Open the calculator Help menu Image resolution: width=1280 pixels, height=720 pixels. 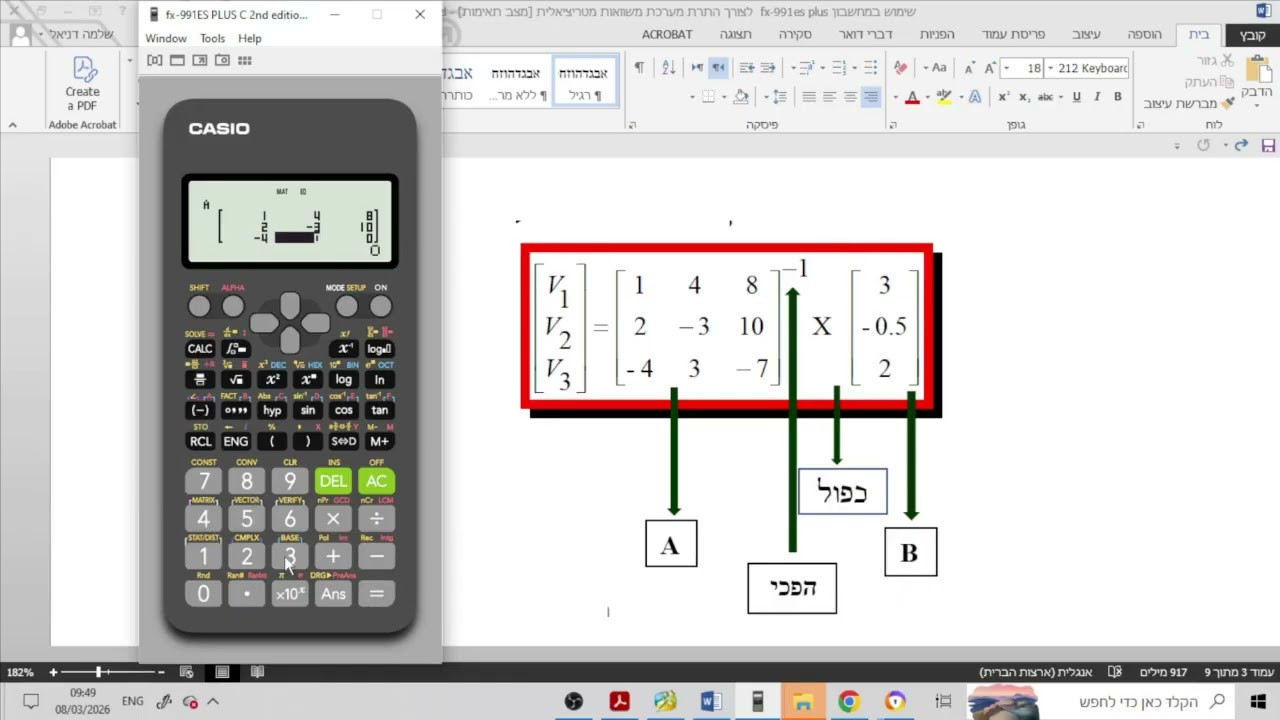tap(250, 38)
